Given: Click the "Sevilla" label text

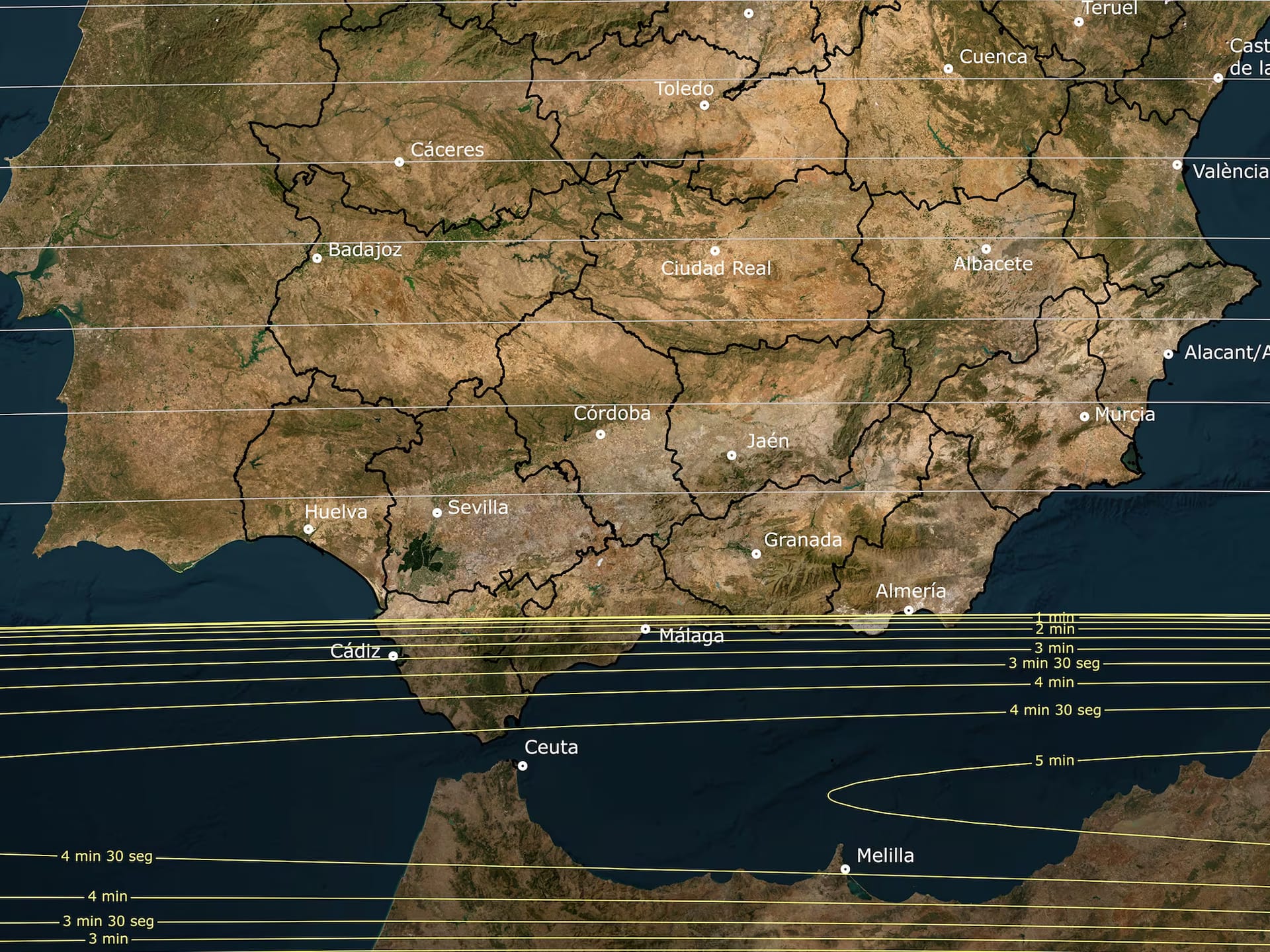Looking at the screenshot, I should (x=478, y=508).
